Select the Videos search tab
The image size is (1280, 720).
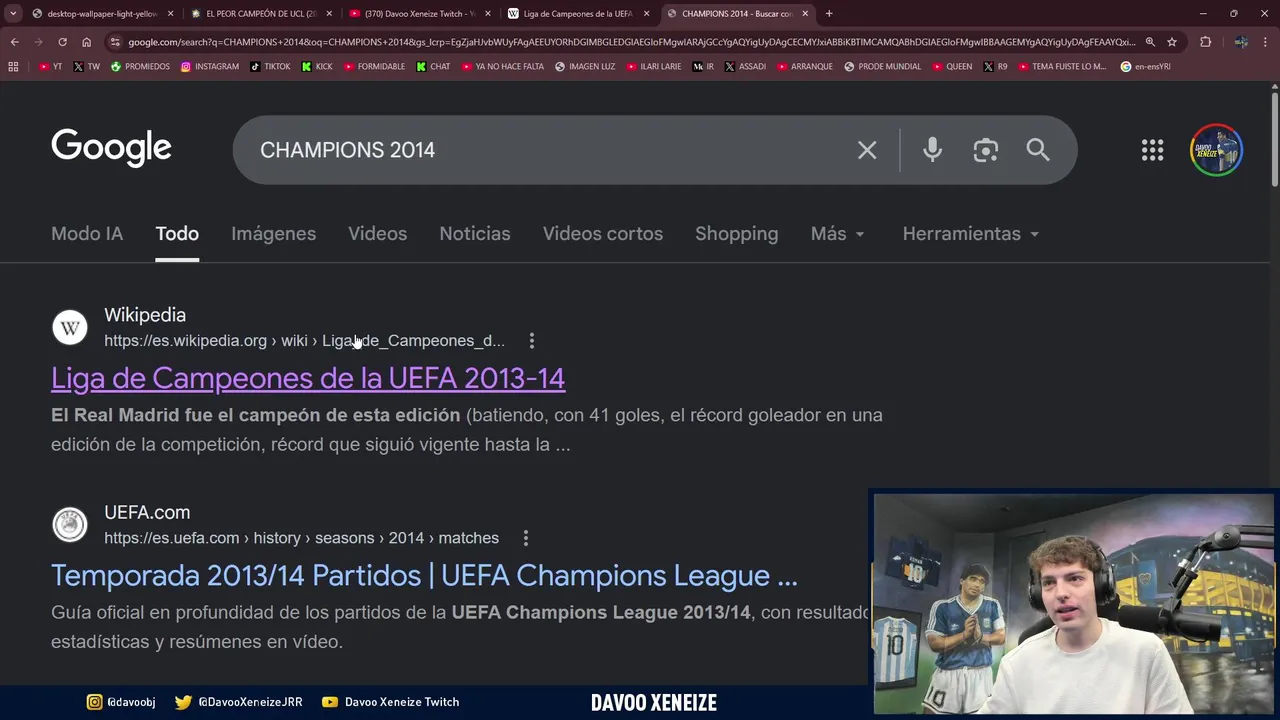click(377, 234)
